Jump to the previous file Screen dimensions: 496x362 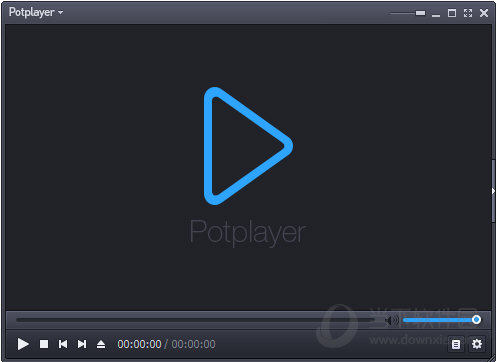point(63,344)
